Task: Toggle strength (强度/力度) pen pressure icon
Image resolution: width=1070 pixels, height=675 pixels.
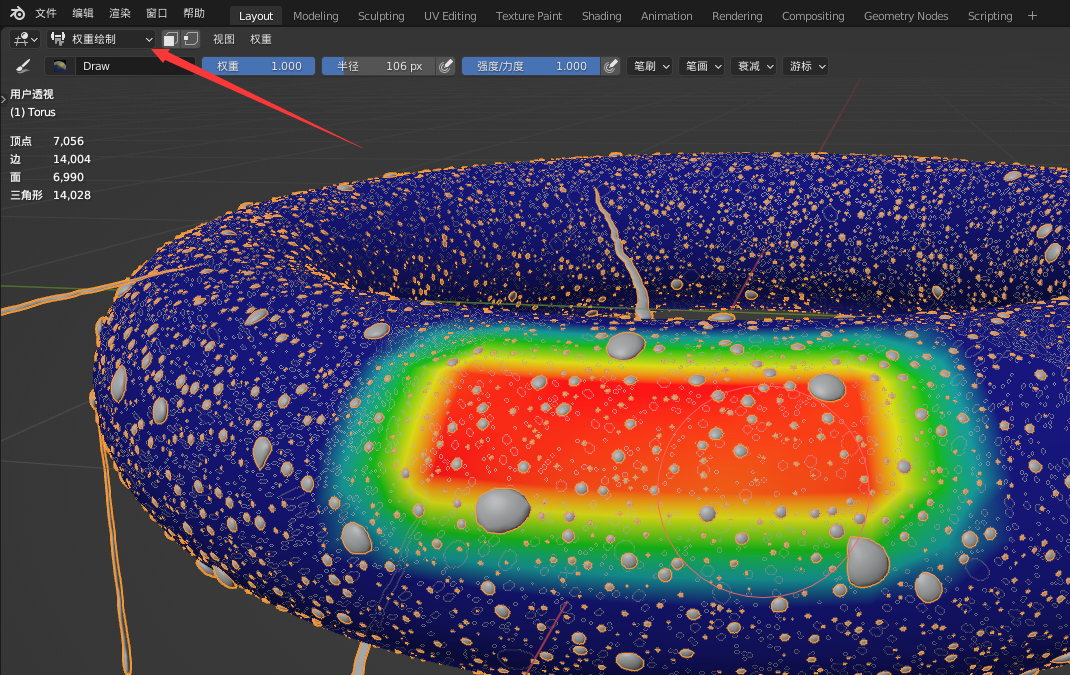Action: point(610,66)
